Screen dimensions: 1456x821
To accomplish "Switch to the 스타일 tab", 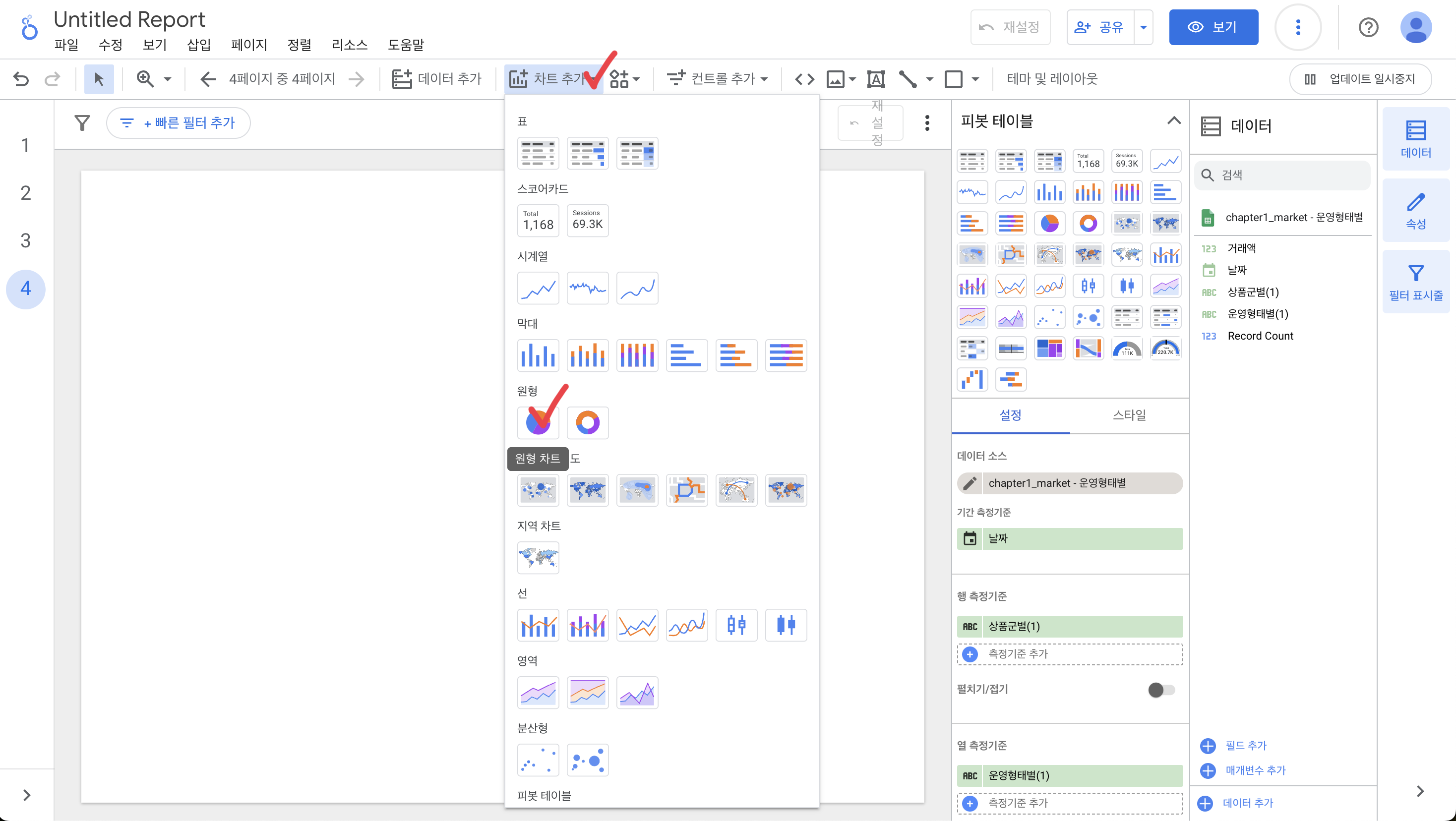I will click(1129, 415).
